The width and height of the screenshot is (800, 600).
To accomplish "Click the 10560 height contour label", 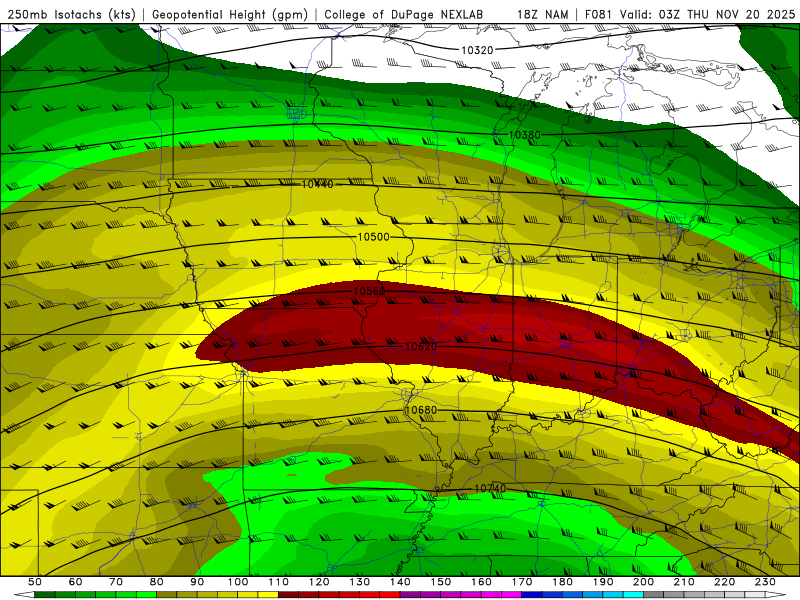I will pos(369,291).
